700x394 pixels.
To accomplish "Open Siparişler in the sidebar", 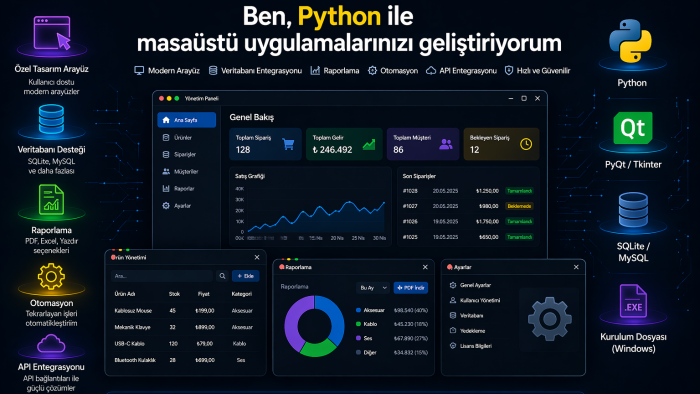I will [x=187, y=154].
